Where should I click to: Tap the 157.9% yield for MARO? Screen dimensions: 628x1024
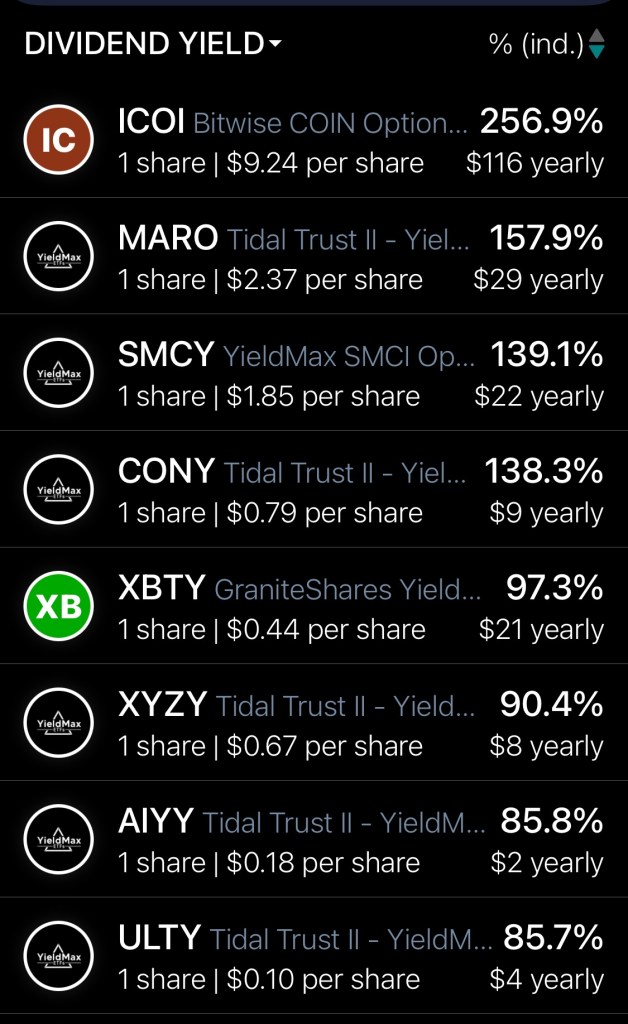click(546, 239)
